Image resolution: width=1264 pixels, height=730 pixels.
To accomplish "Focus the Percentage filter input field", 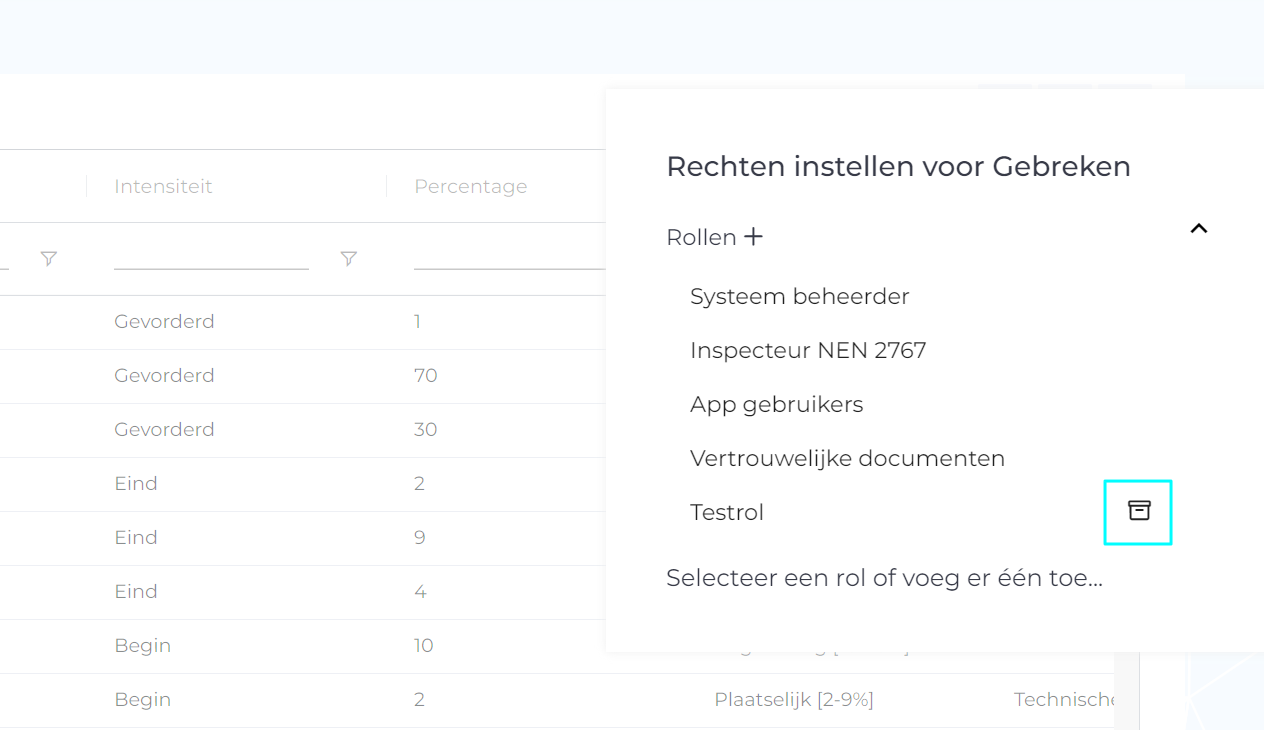I will (x=510, y=258).
